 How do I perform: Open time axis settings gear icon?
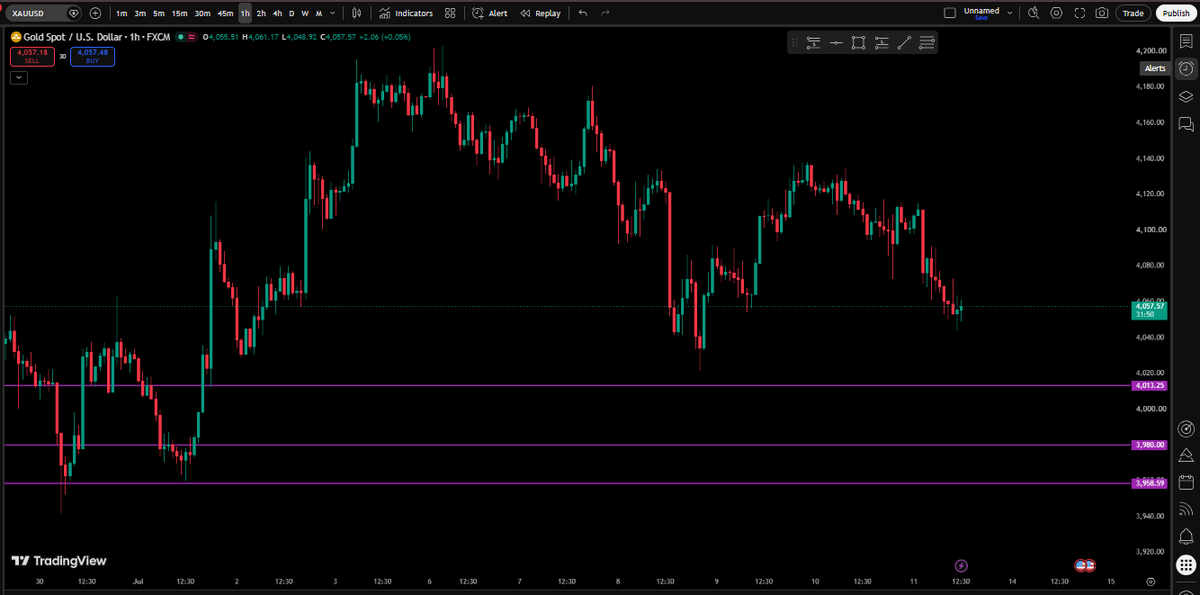pyautogui.click(x=1151, y=580)
